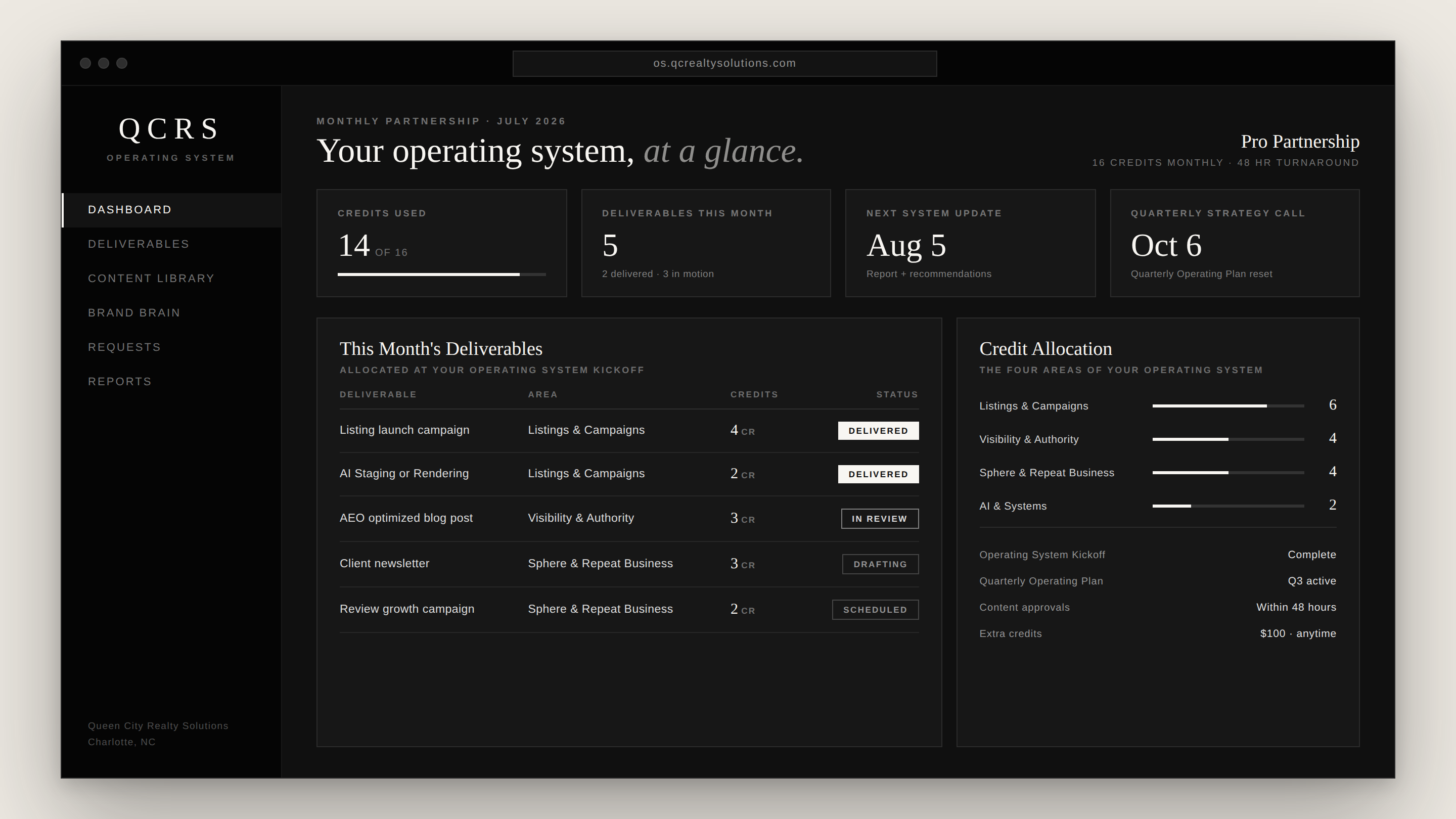Click '4 CR' credits for Listing launch campaign
This screenshot has width=1456, height=819.
coord(742,430)
